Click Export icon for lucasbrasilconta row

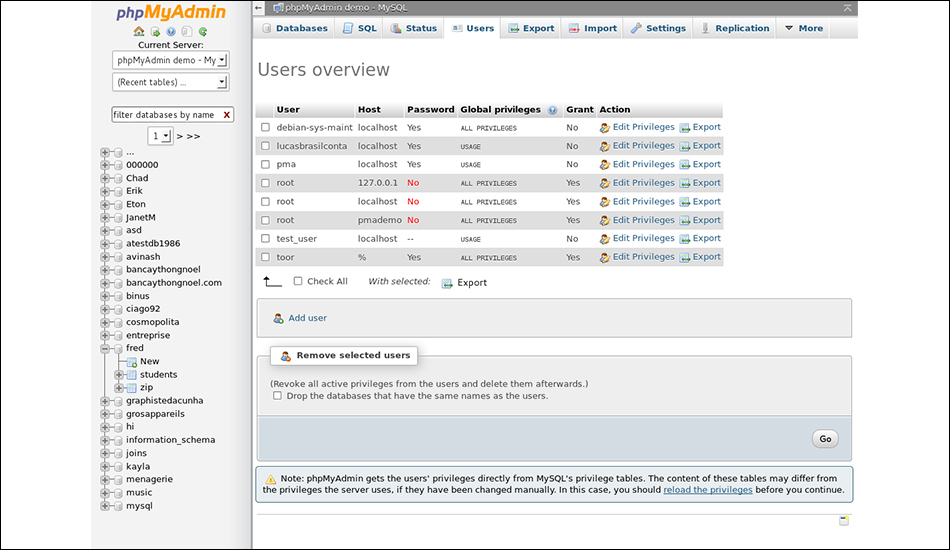tap(685, 146)
